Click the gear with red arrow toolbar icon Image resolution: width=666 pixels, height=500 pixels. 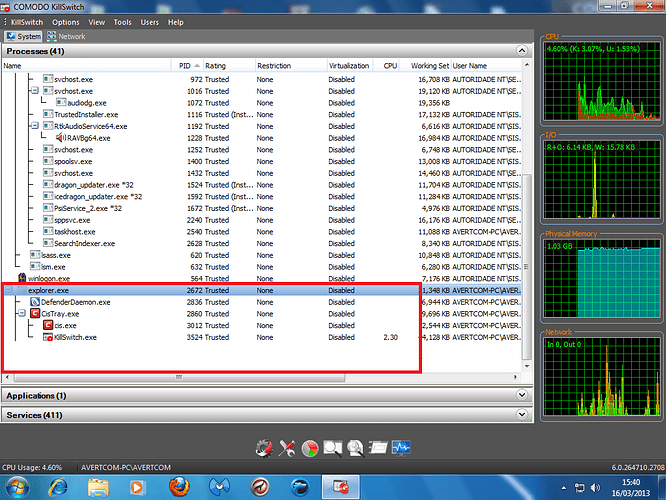tap(264, 448)
